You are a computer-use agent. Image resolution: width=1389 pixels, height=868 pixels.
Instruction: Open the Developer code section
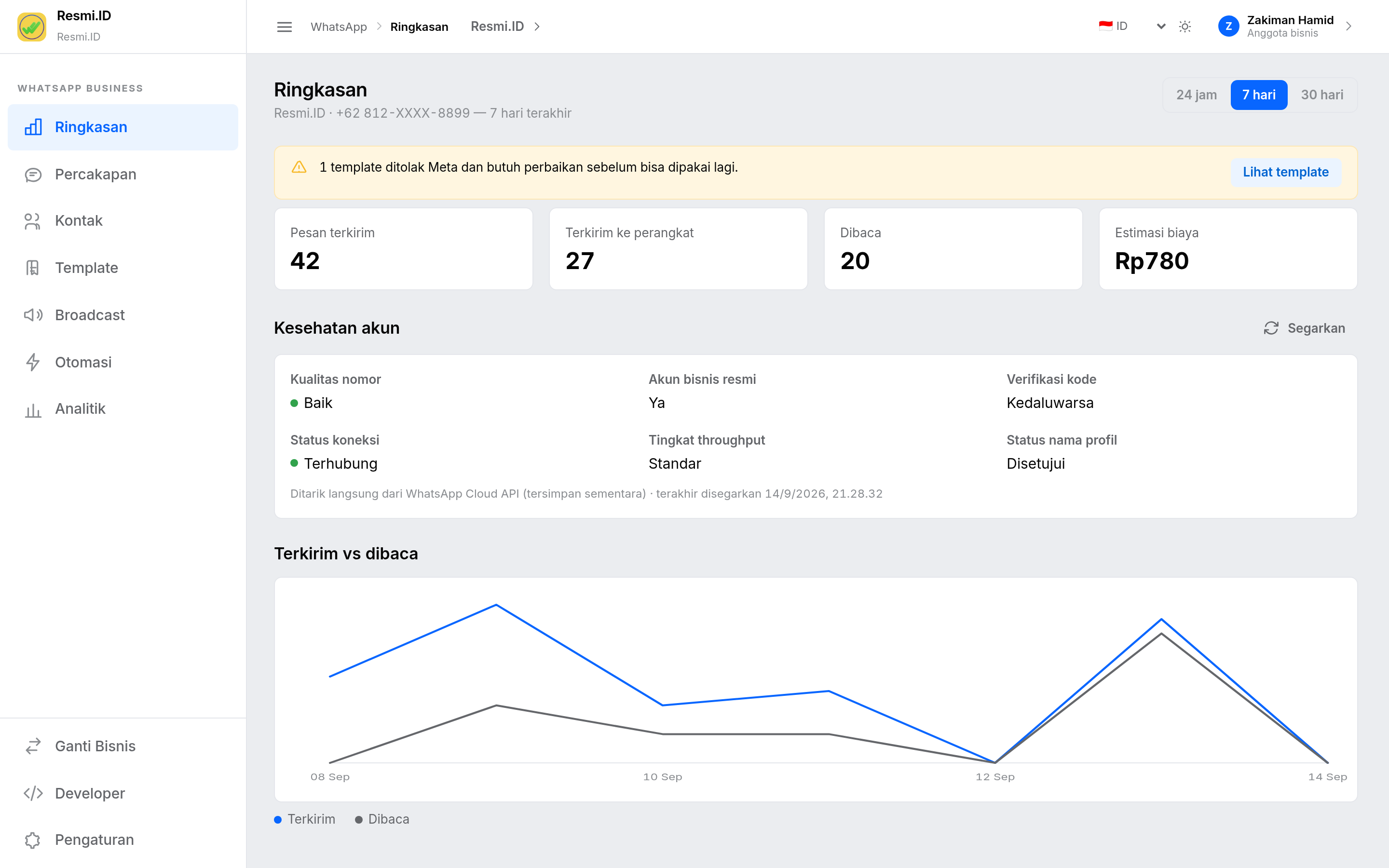click(x=123, y=793)
